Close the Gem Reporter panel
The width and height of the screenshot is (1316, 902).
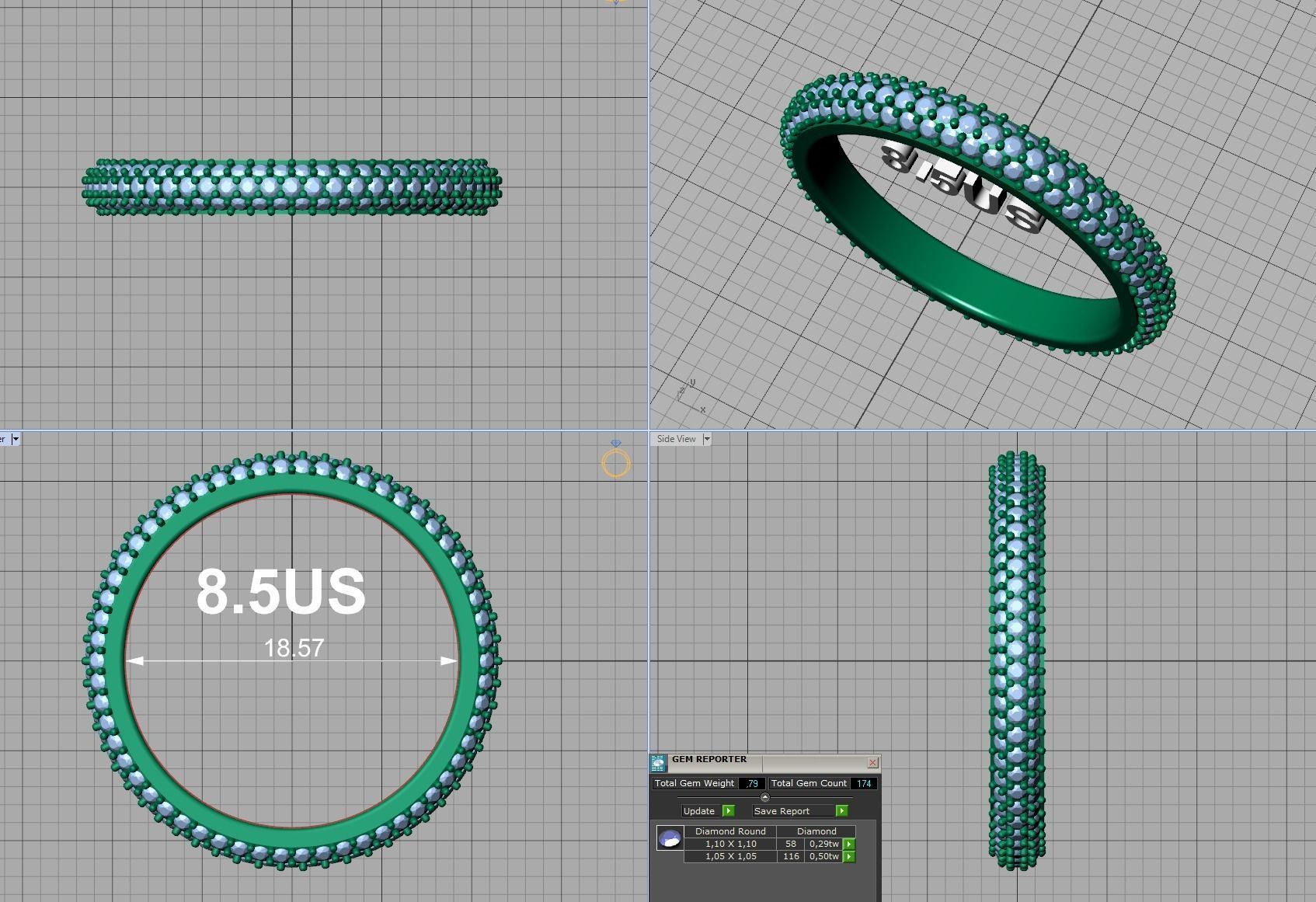[x=872, y=763]
